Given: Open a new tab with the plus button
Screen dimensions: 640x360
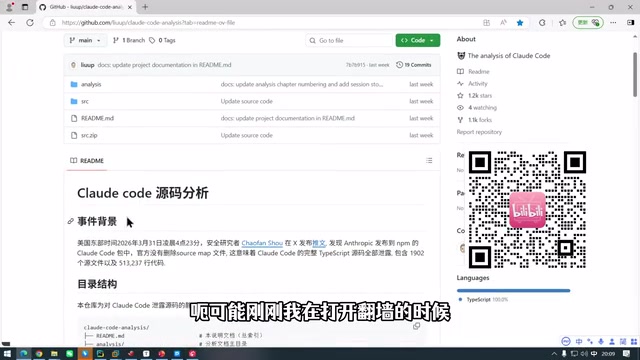Looking at the screenshot, I should (145, 7).
